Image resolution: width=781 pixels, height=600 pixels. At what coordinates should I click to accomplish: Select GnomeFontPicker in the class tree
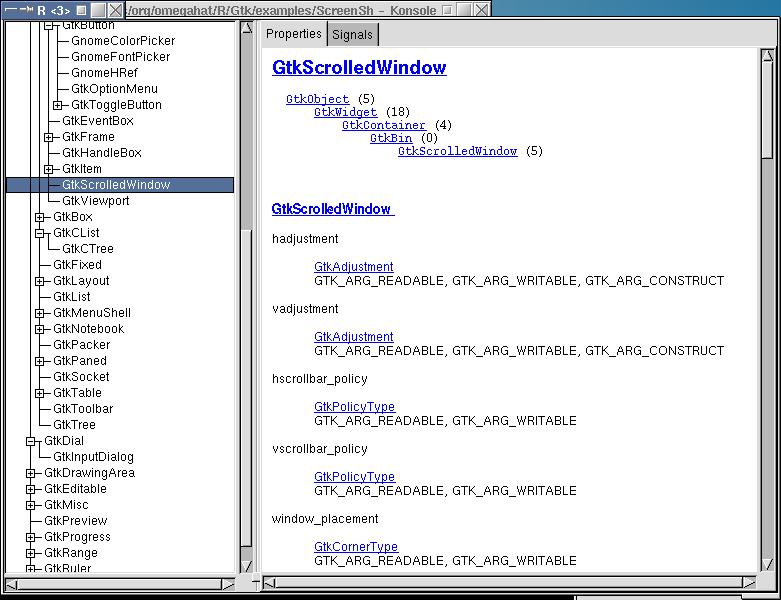121,57
